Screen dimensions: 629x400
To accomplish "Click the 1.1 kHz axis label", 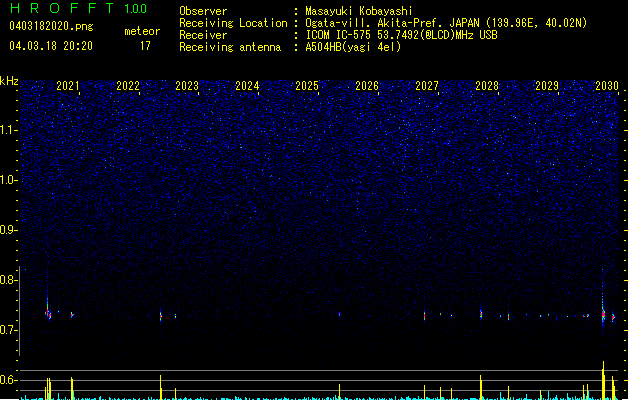I will (8, 130).
